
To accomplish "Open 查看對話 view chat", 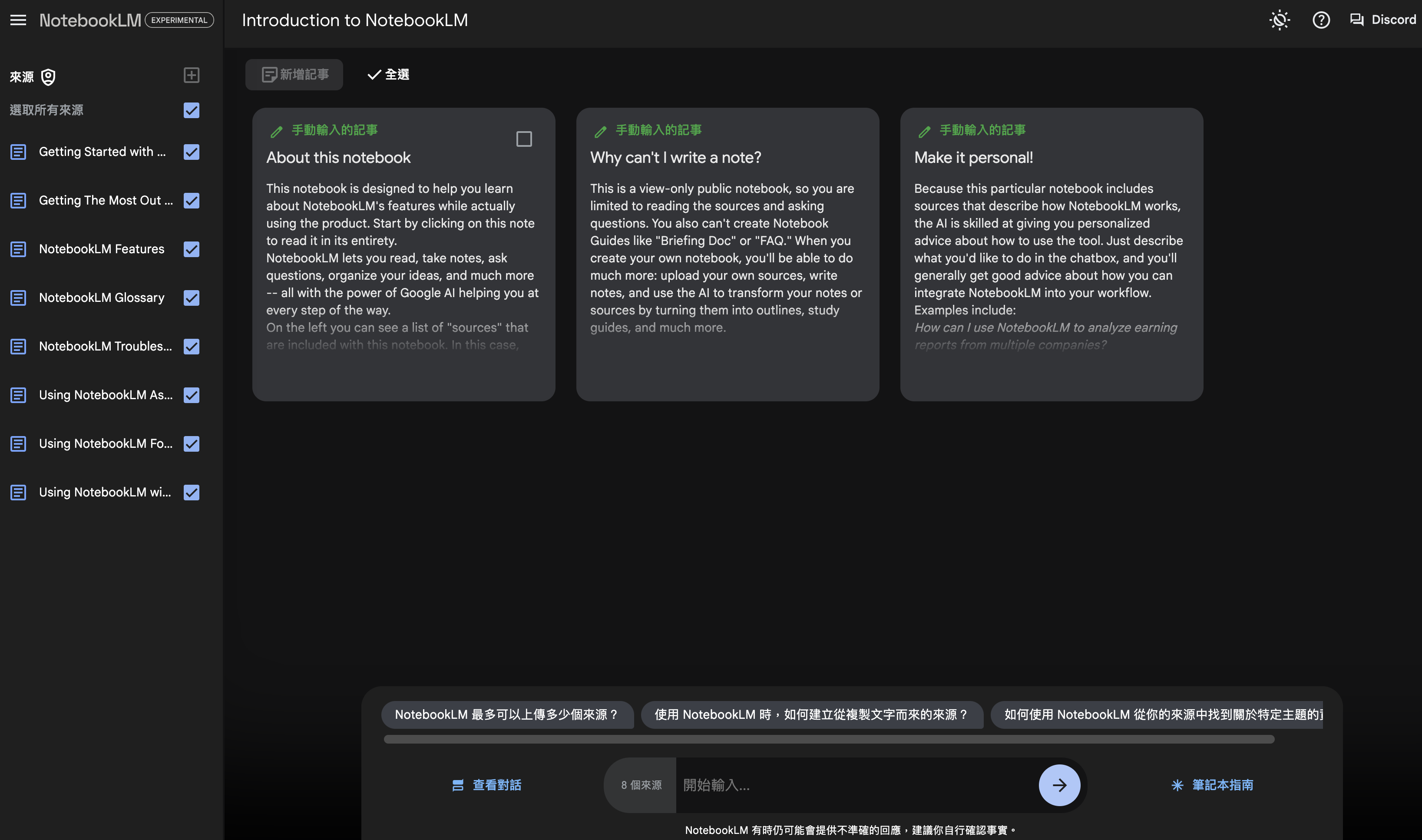I will click(x=486, y=785).
